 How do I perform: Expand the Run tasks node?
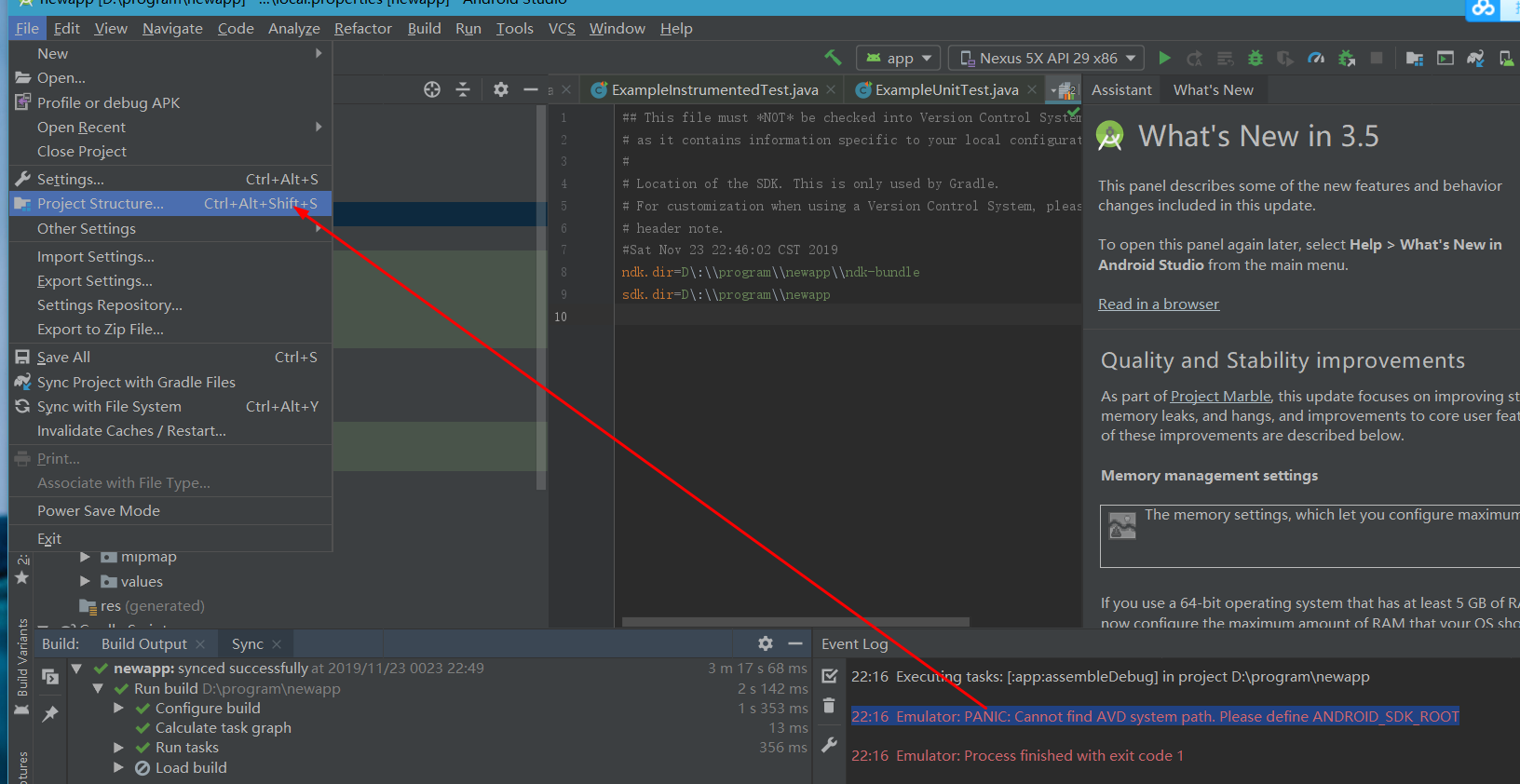118,748
